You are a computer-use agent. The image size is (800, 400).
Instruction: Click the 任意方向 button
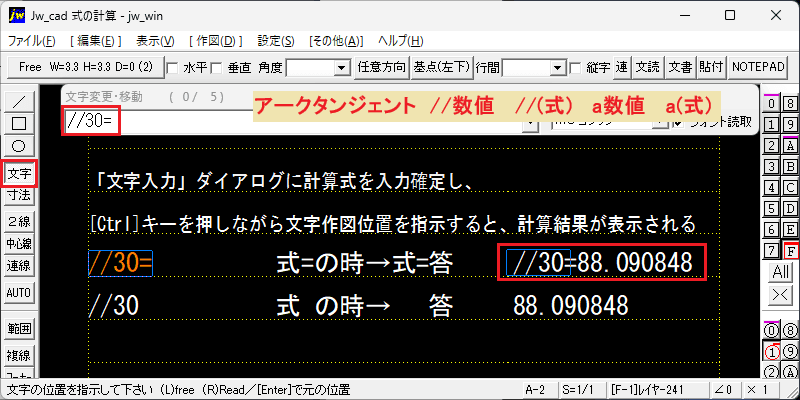click(382, 67)
